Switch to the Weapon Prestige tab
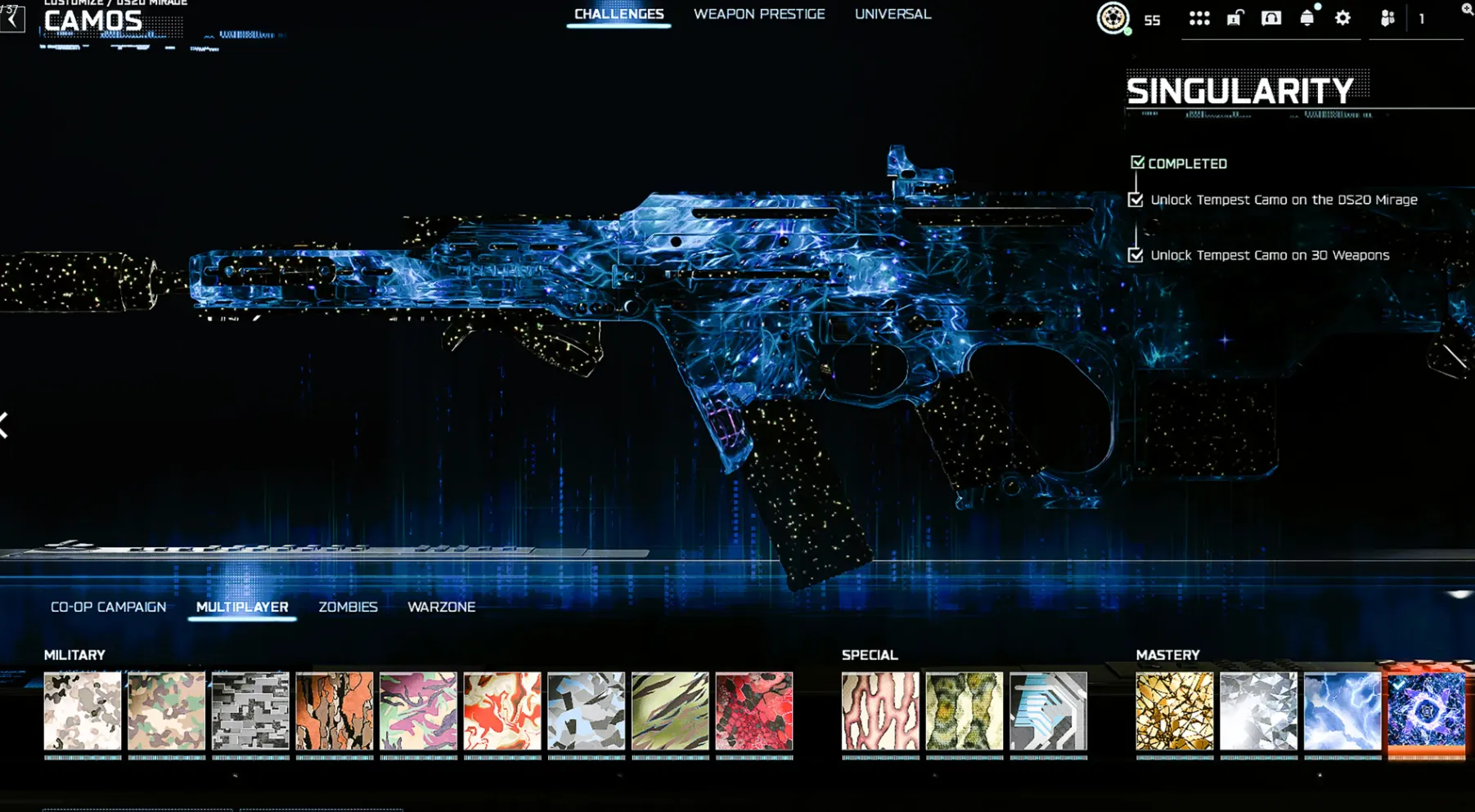The image size is (1475, 812). coord(758,14)
